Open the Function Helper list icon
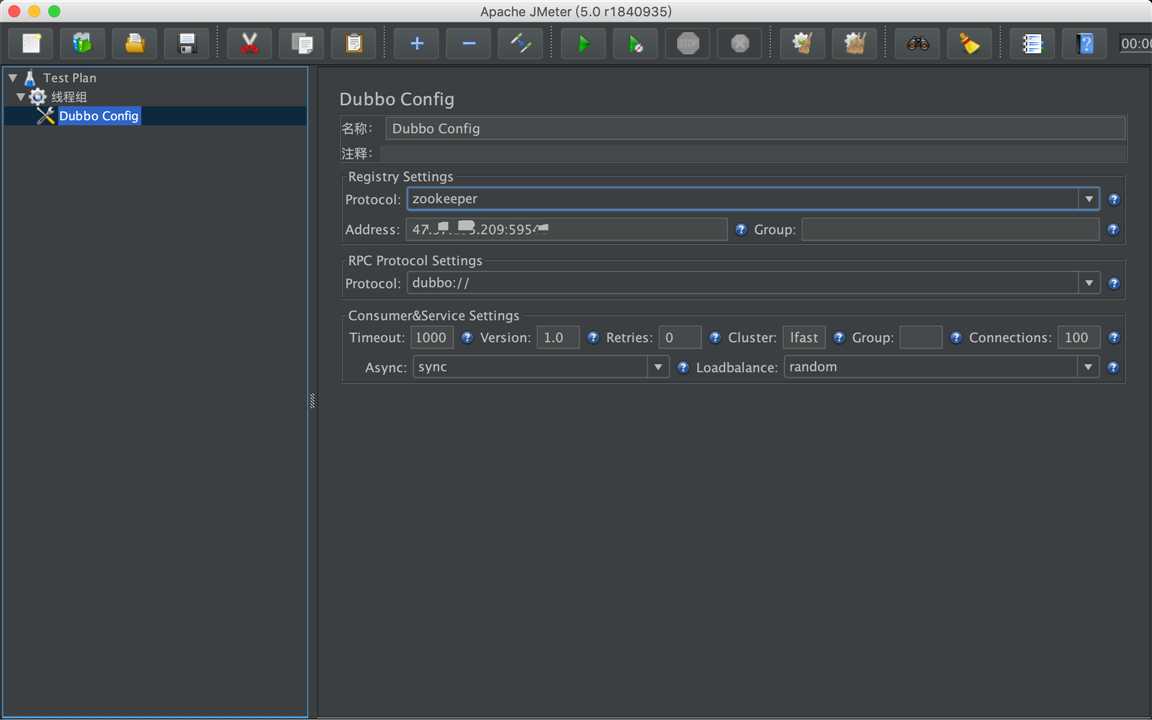This screenshot has height=720, width=1152. (x=1032, y=43)
